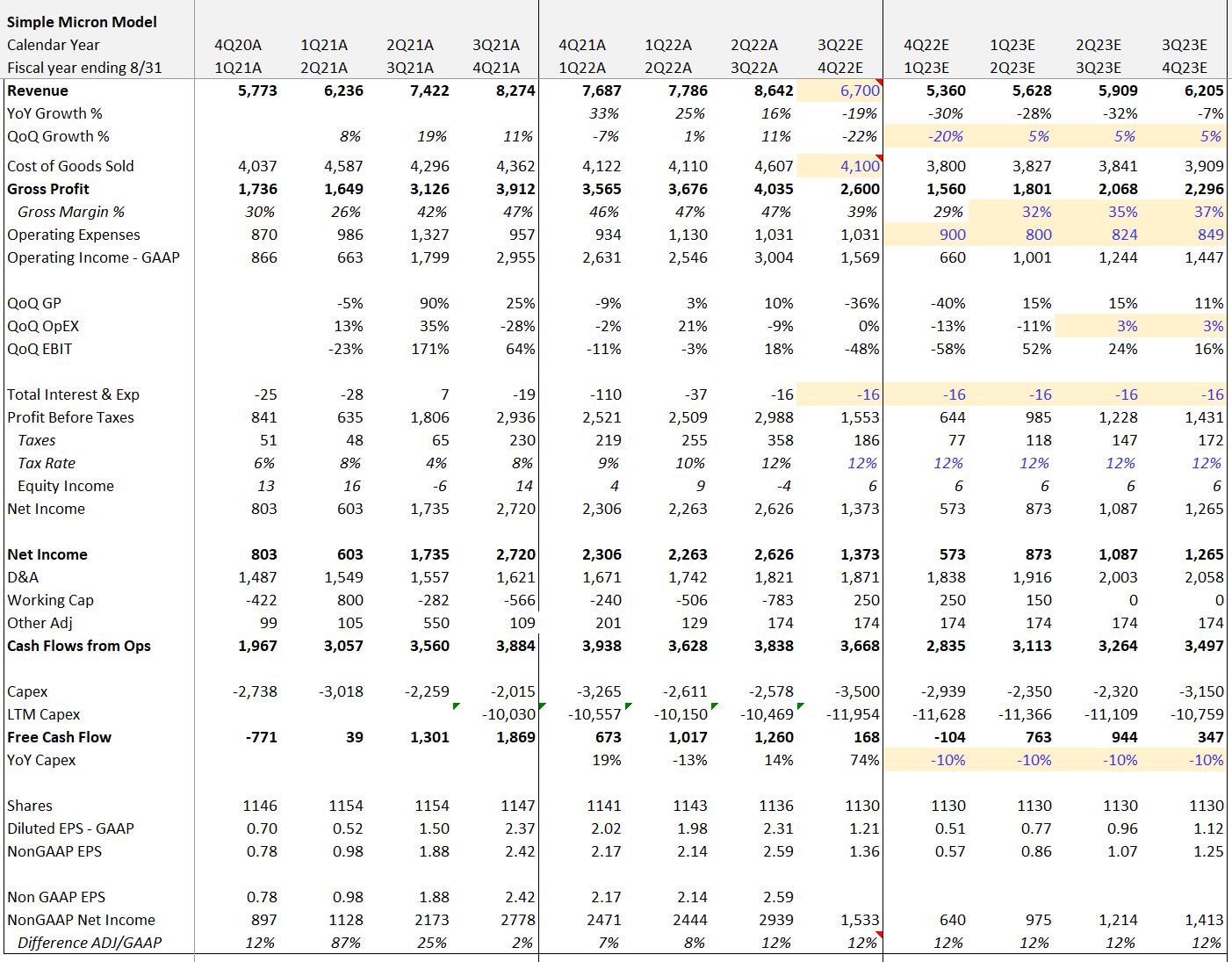Click the 'NonGAAP EPS' row label
Image resolution: width=1232 pixels, height=962 pixels.
(x=54, y=851)
